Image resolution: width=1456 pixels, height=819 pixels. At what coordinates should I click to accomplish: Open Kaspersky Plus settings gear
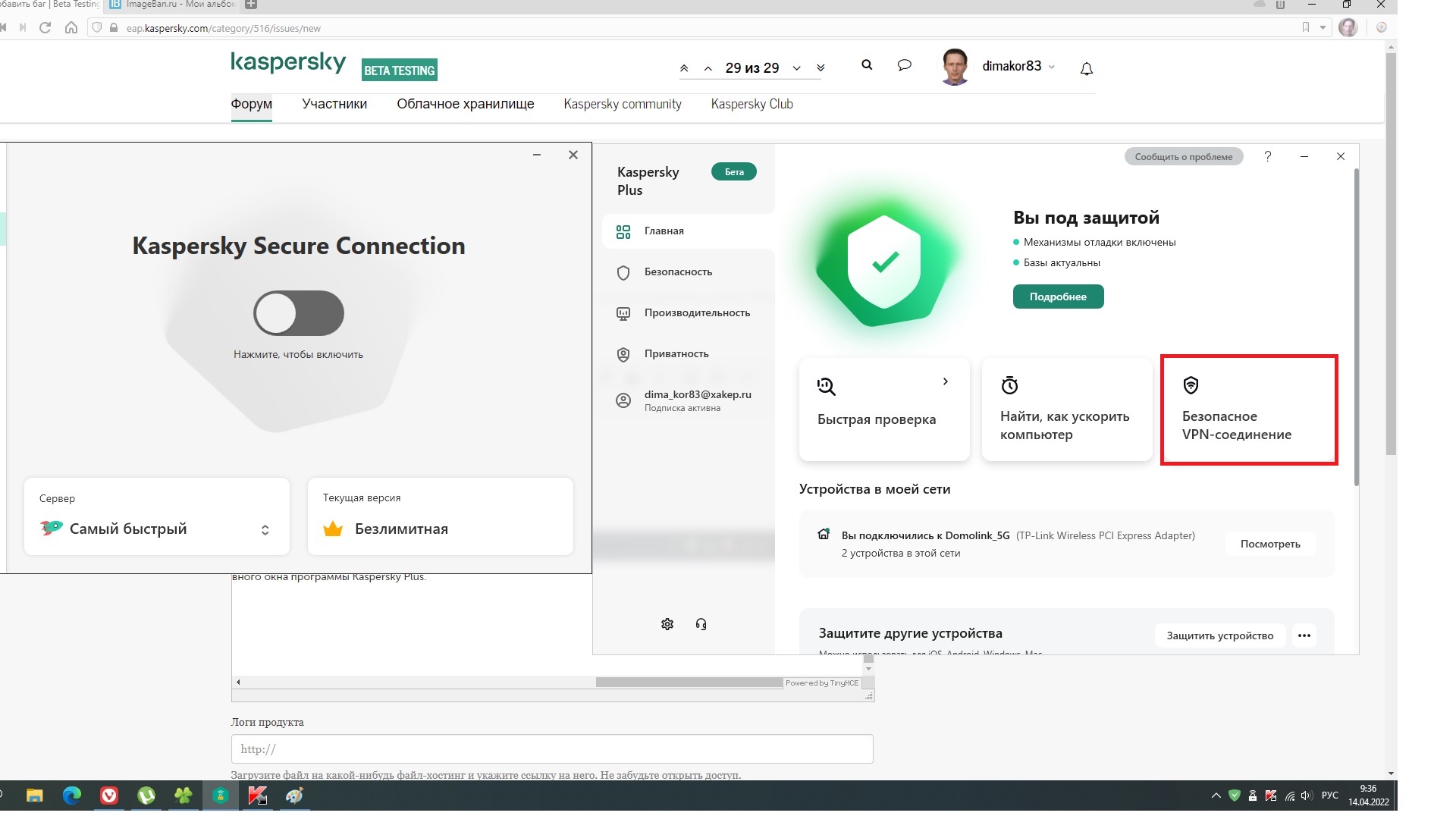(667, 624)
